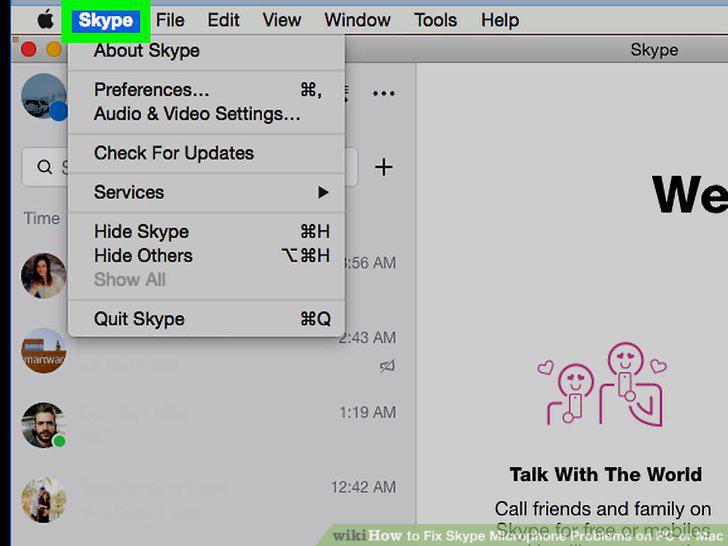Choose Hide Skype
728x546 pixels.
coord(206,231)
